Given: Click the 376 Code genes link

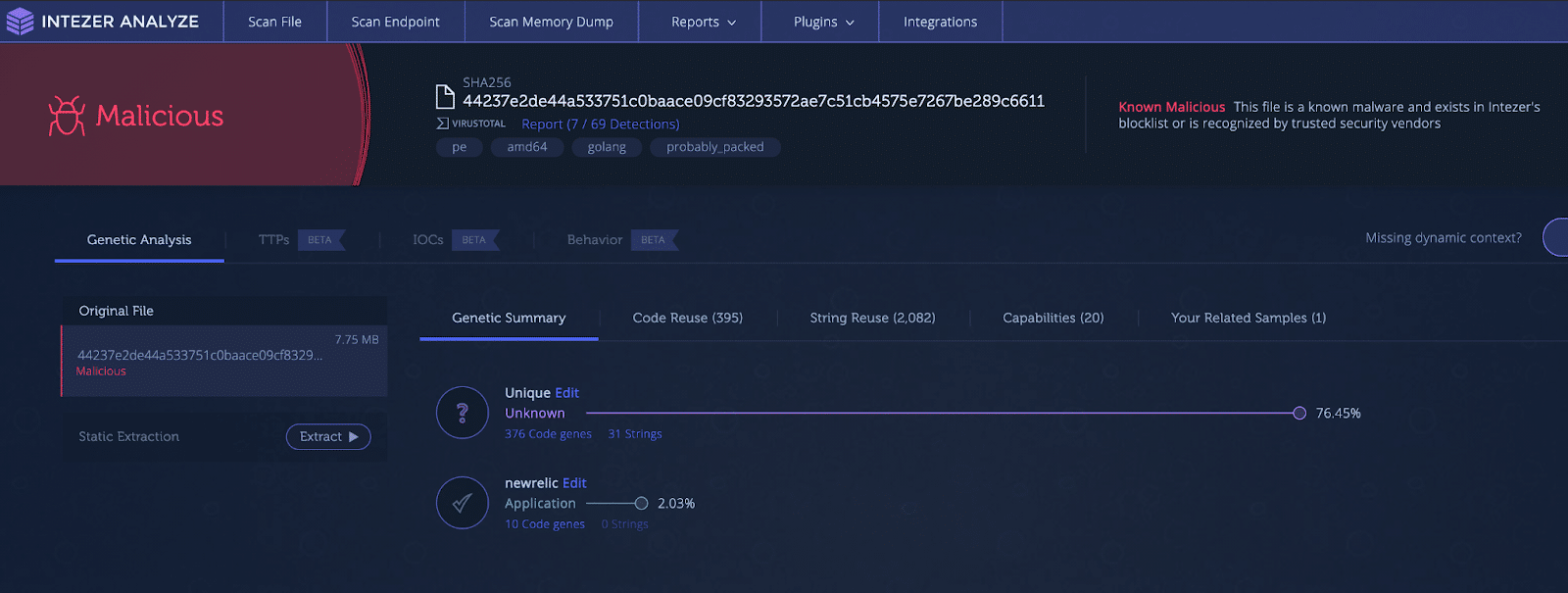Looking at the screenshot, I should coord(548,434).
